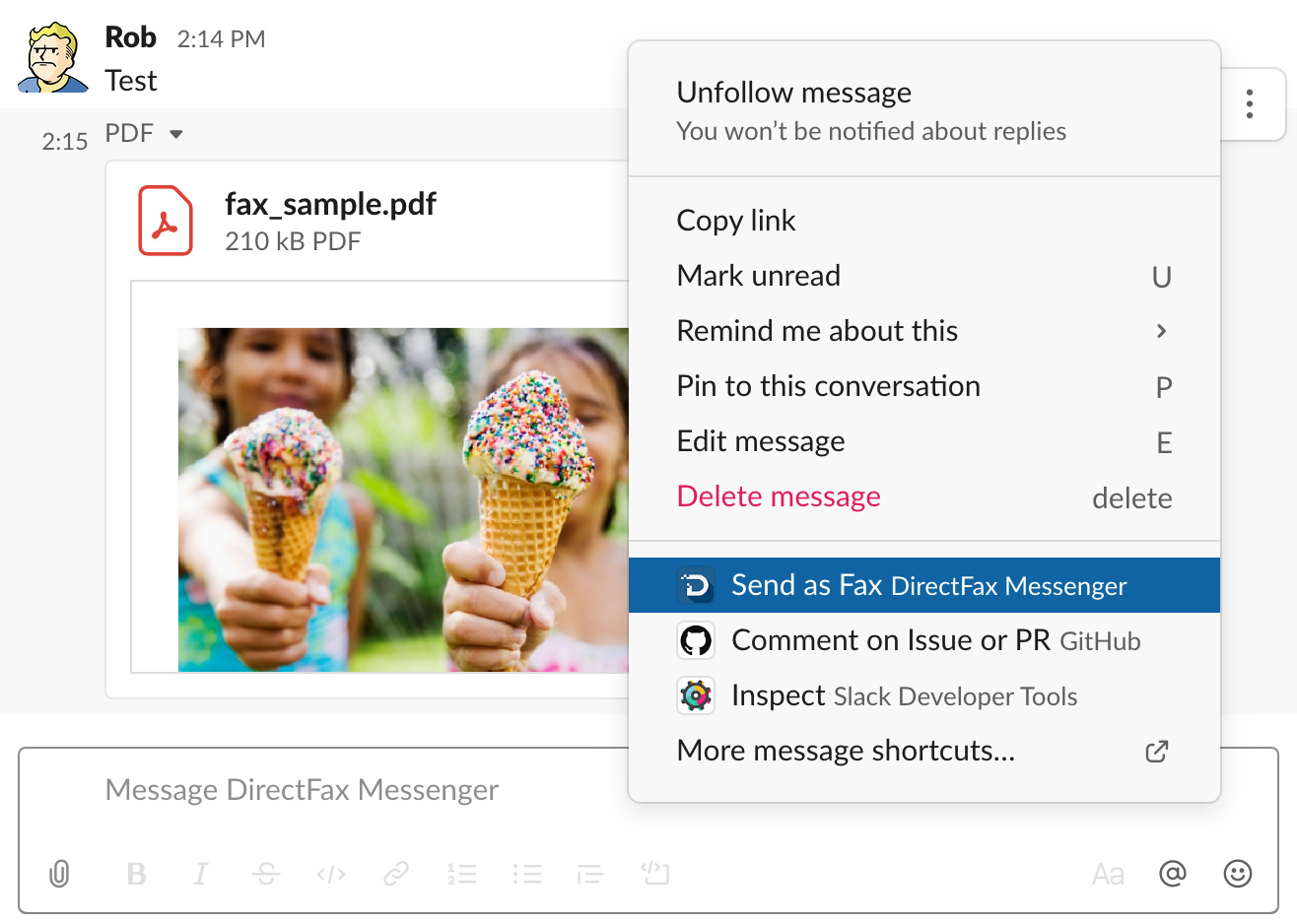Start a bulleted list
The width and height of the screenshot is (1297, 924).
527,874
